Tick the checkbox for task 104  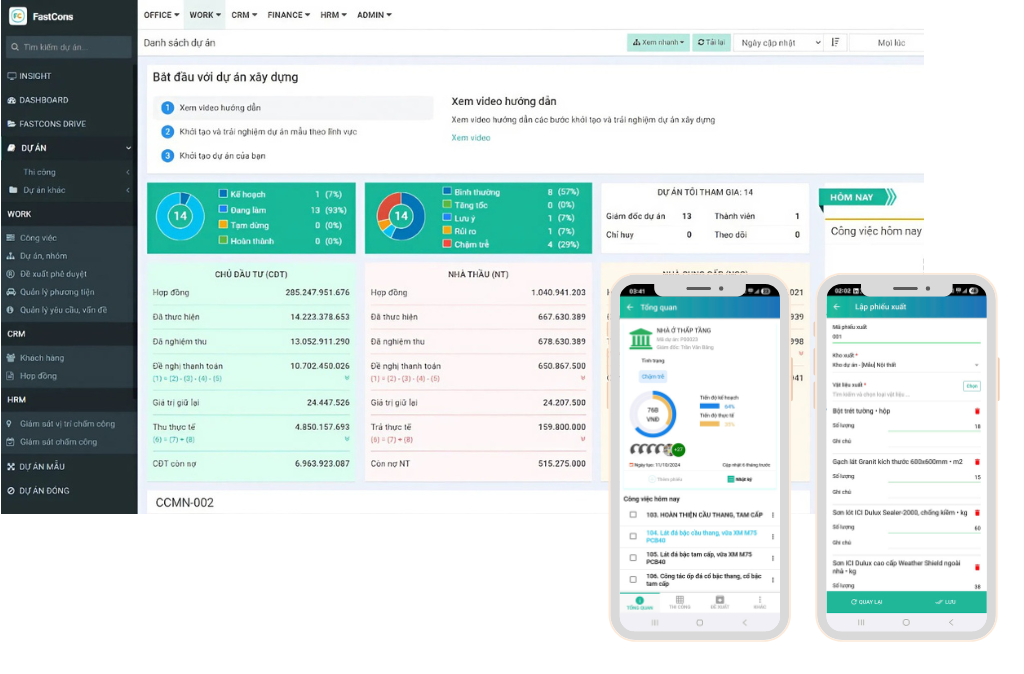tap(632, 536)
